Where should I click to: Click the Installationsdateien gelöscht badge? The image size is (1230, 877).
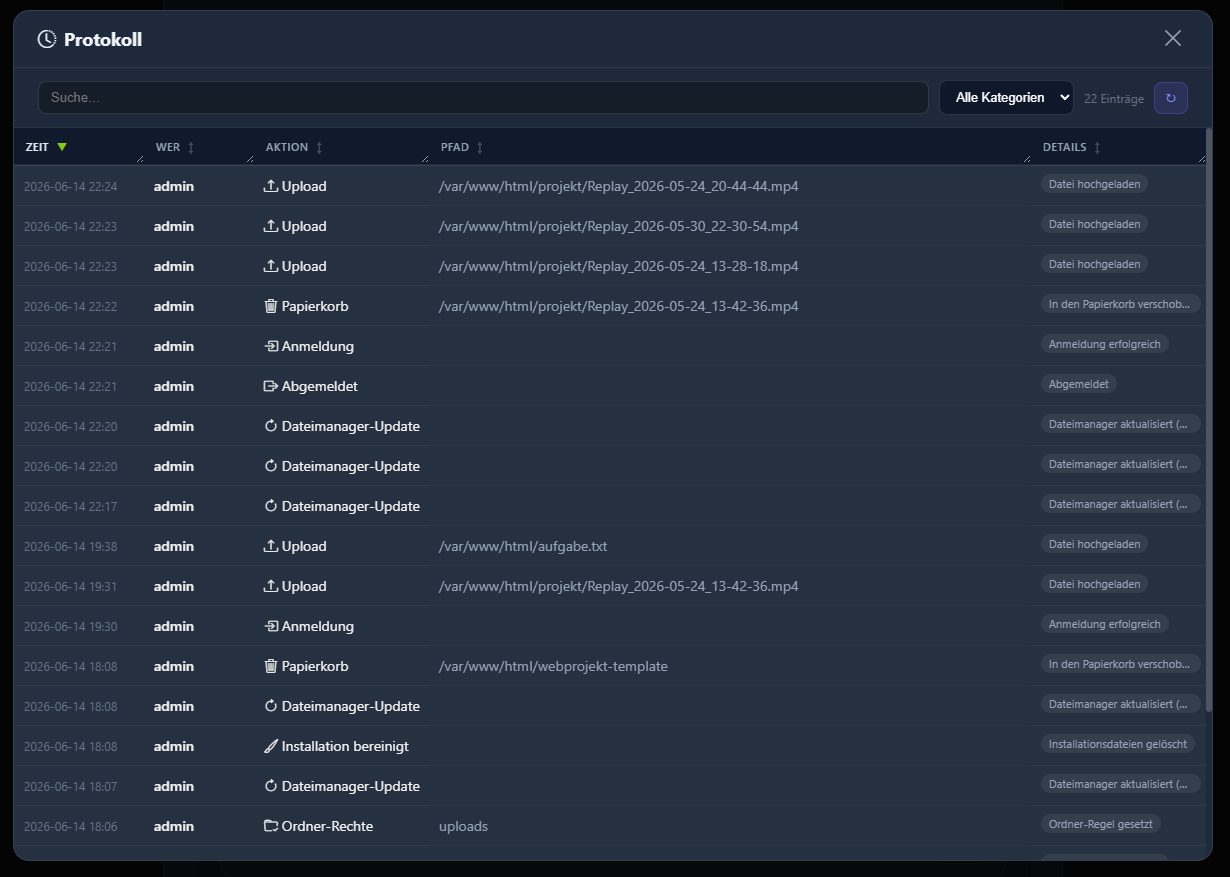pos(1118,744)
